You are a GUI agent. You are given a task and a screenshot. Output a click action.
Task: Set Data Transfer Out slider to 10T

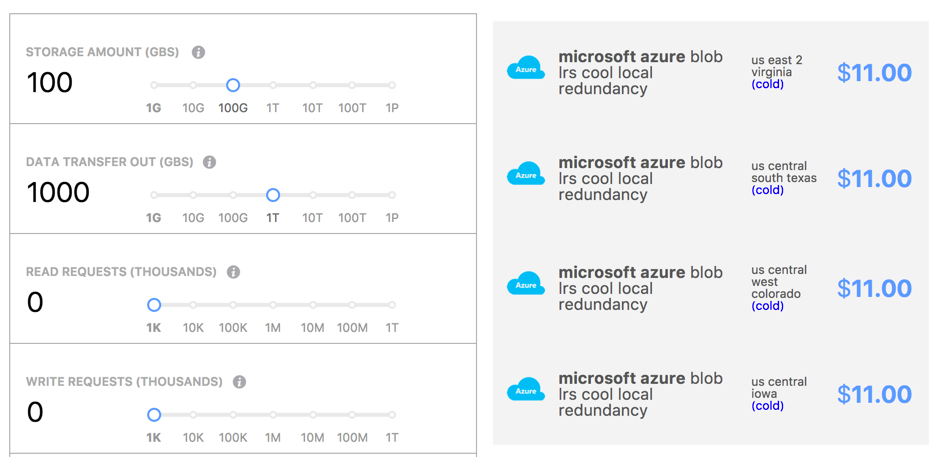[313, 195]
